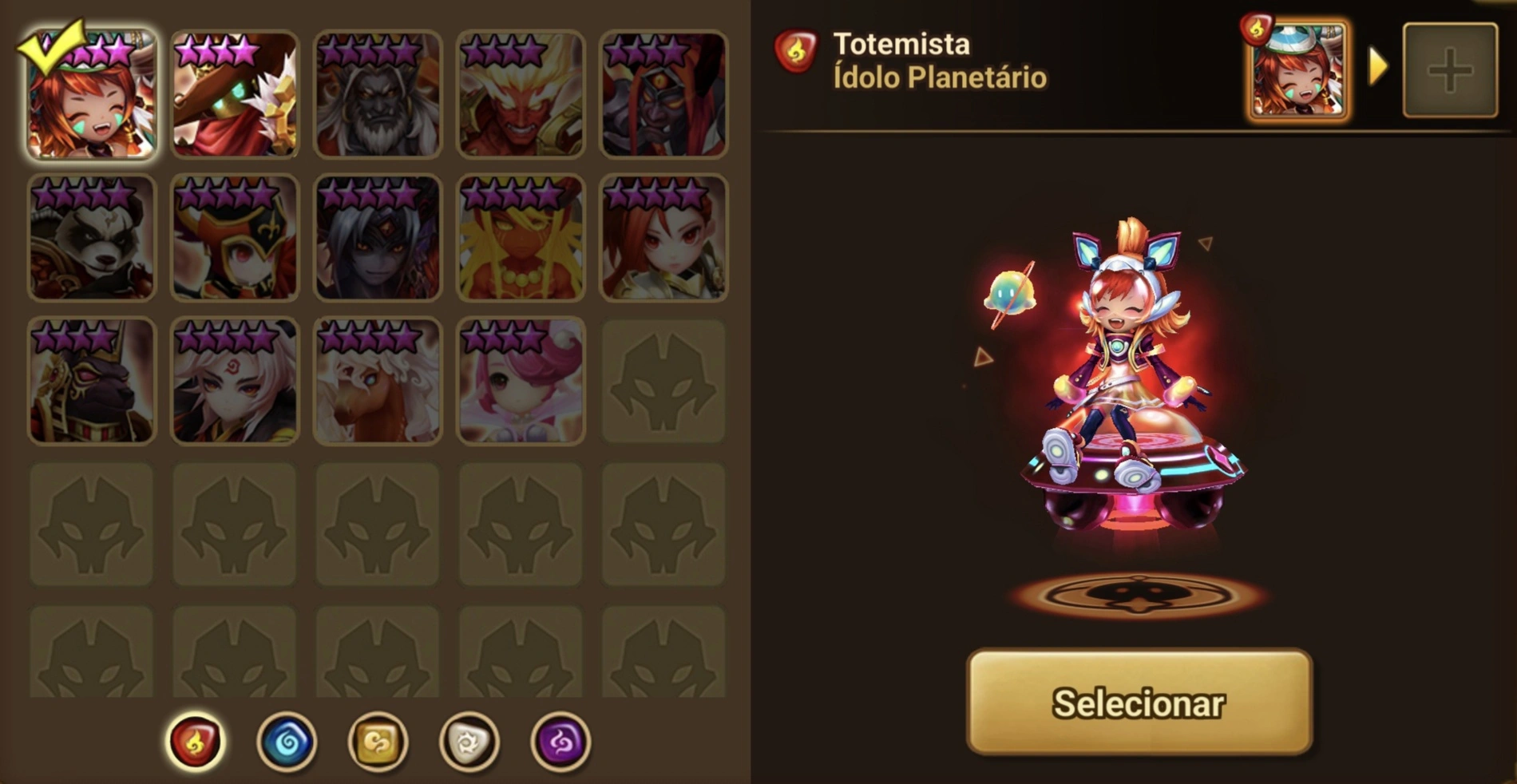Image resolution: width=1517 pixels, height=784 pixels.
Task: Click the yellow arrow next to Totemista portrait
Action: [1377, 67]
